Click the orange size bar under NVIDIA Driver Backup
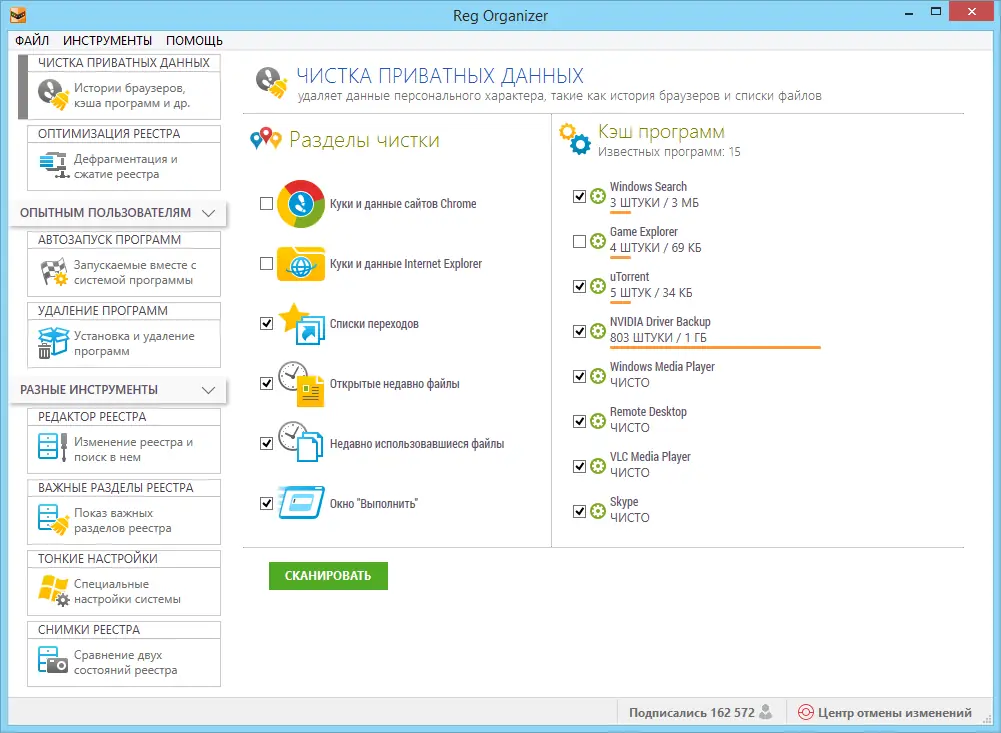This screenshot has width=1001, height=733. (x=715, y=347)
